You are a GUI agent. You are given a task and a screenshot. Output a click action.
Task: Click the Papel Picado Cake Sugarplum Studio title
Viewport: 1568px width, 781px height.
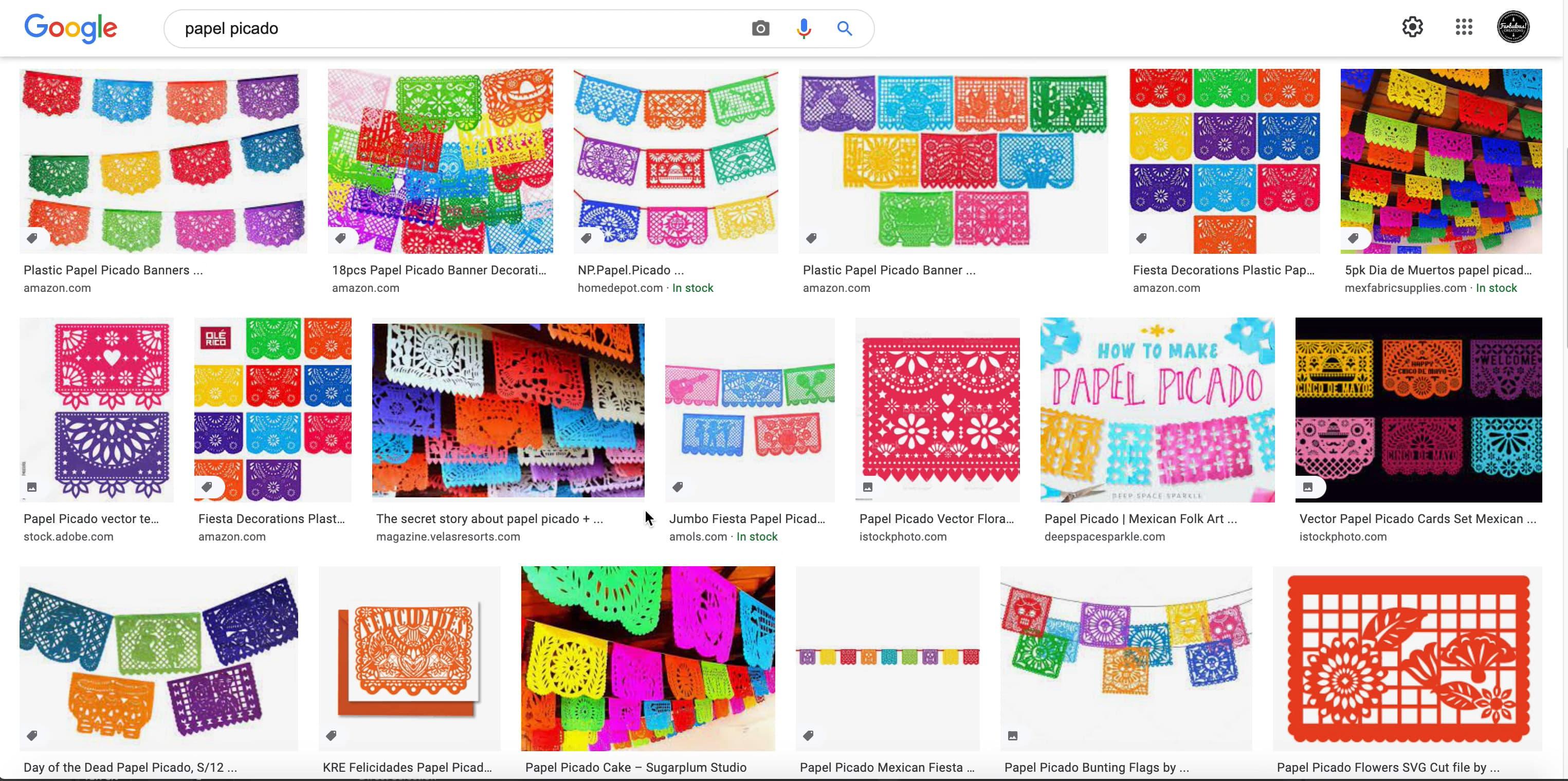click(635, 768)
